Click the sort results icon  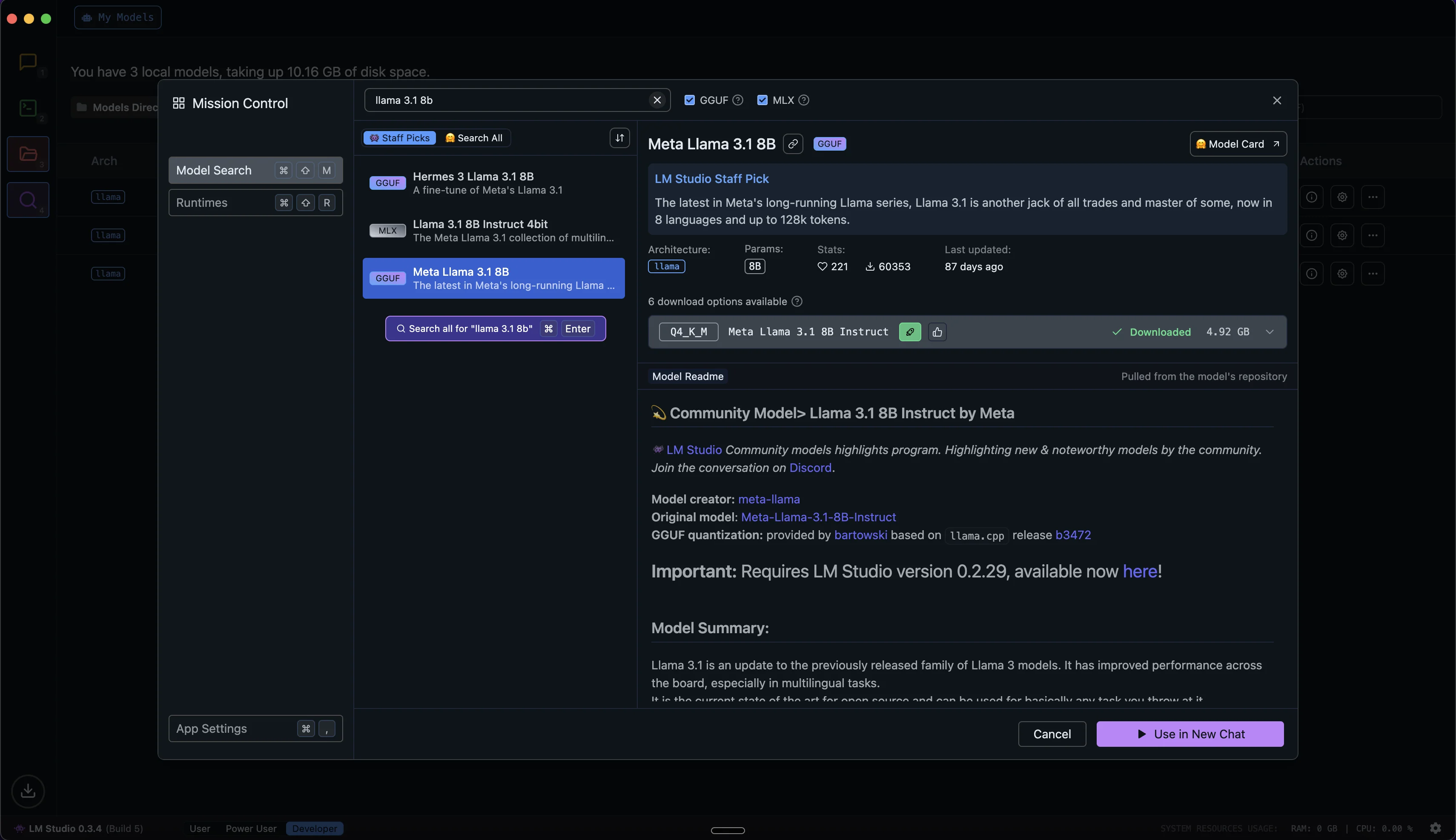point(619,138)
